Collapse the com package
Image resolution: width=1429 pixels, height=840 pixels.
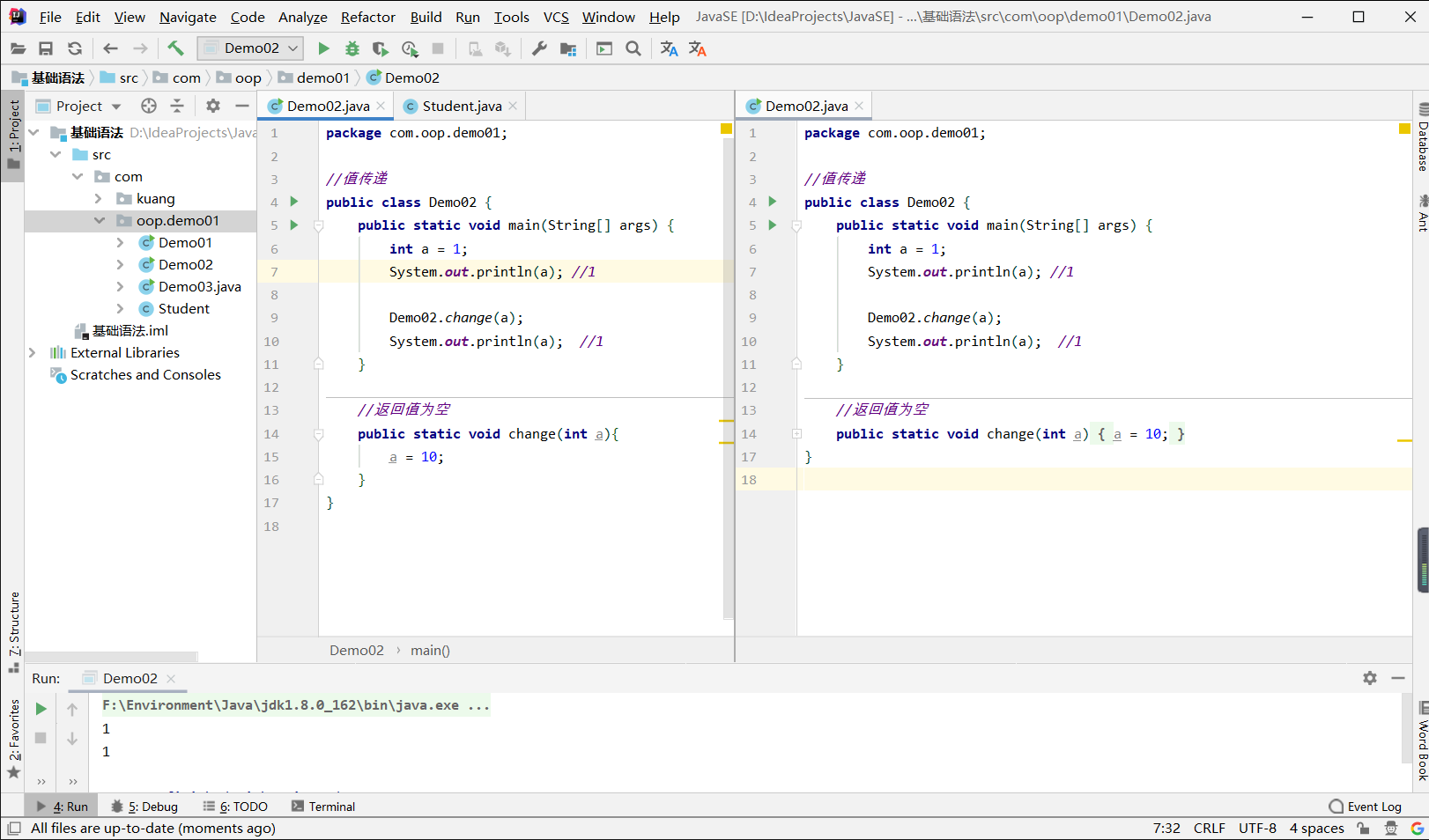click(78, 176)
